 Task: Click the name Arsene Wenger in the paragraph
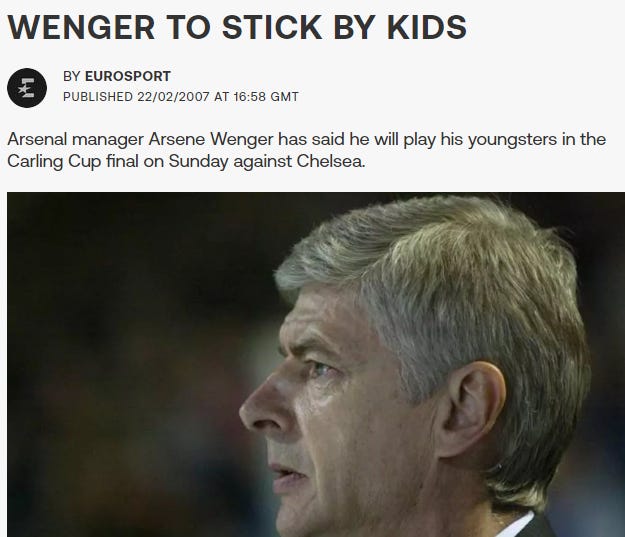[x=211, y=139]
